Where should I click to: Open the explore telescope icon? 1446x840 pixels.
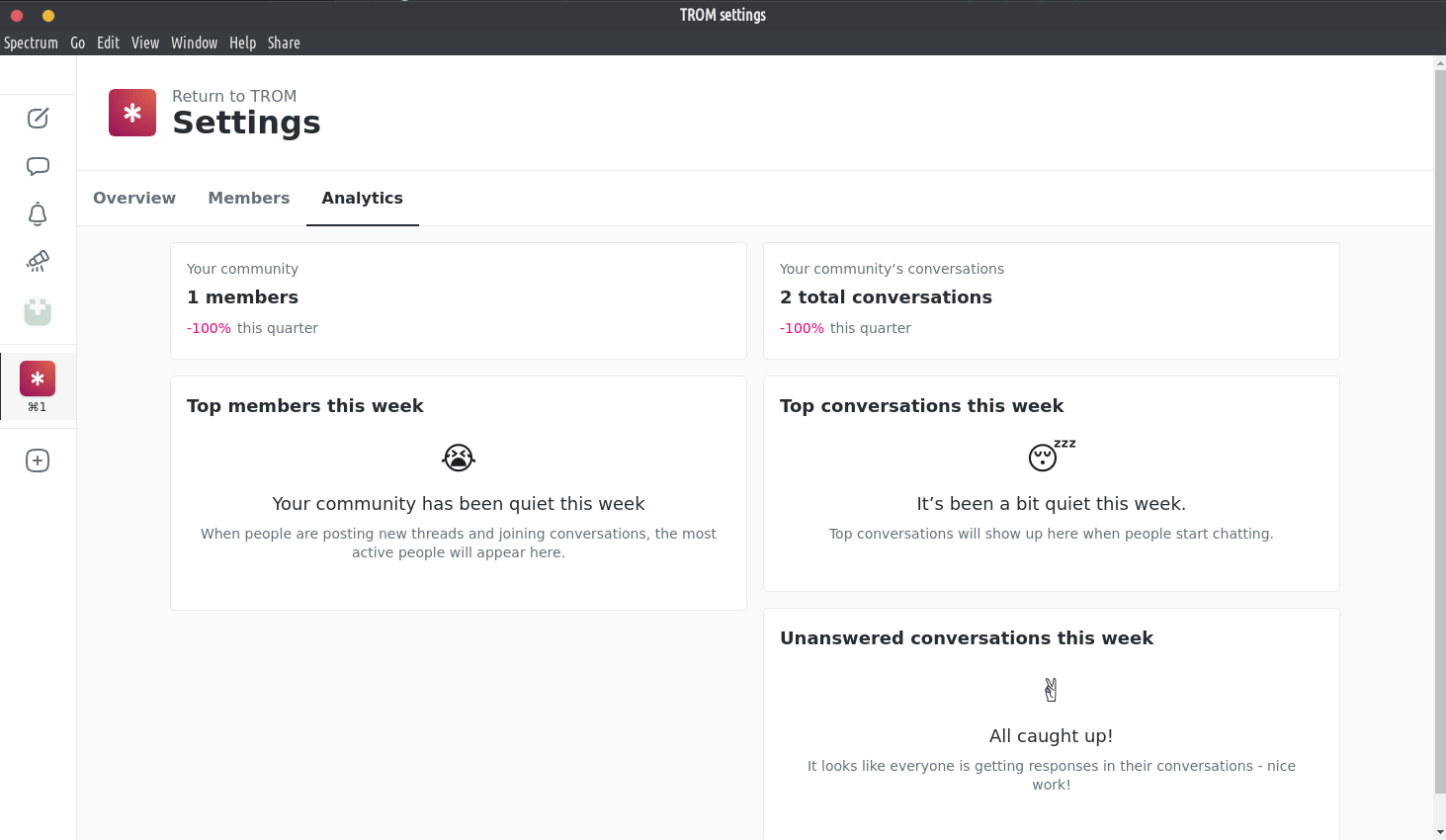click(38, 261)
